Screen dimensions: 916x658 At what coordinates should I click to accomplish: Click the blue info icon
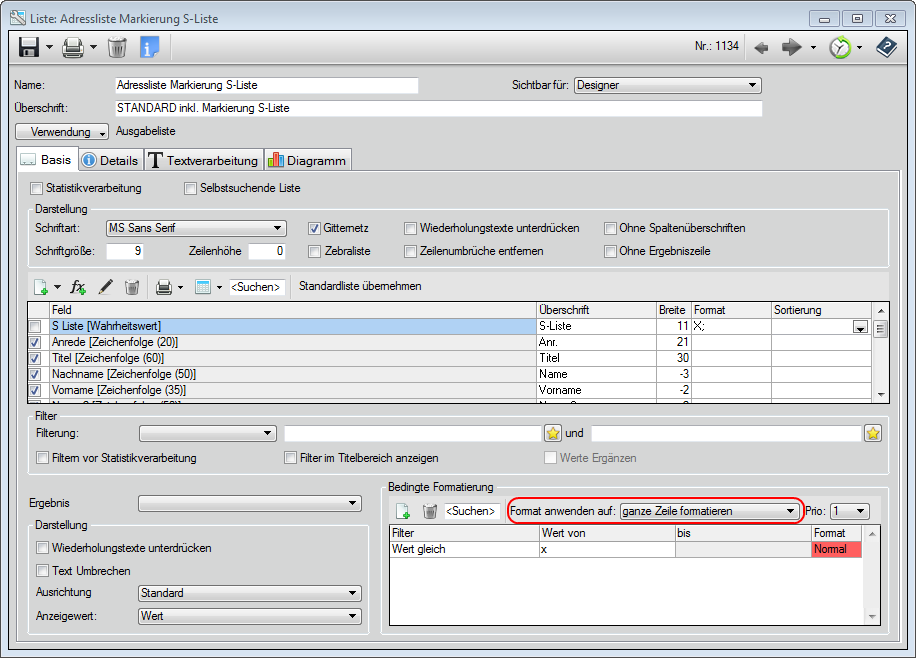149,47
